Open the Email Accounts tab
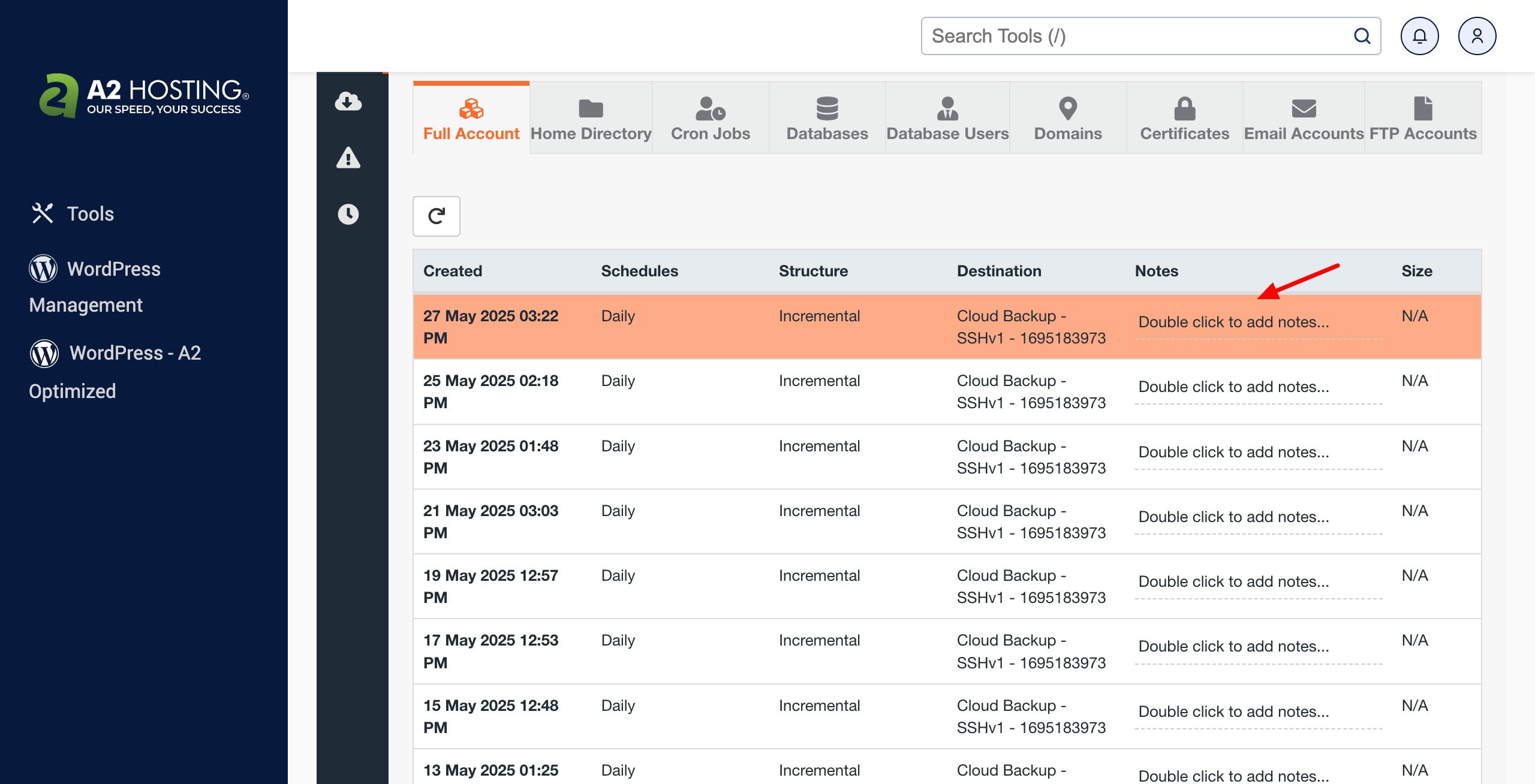 (x=1304, y=119)
